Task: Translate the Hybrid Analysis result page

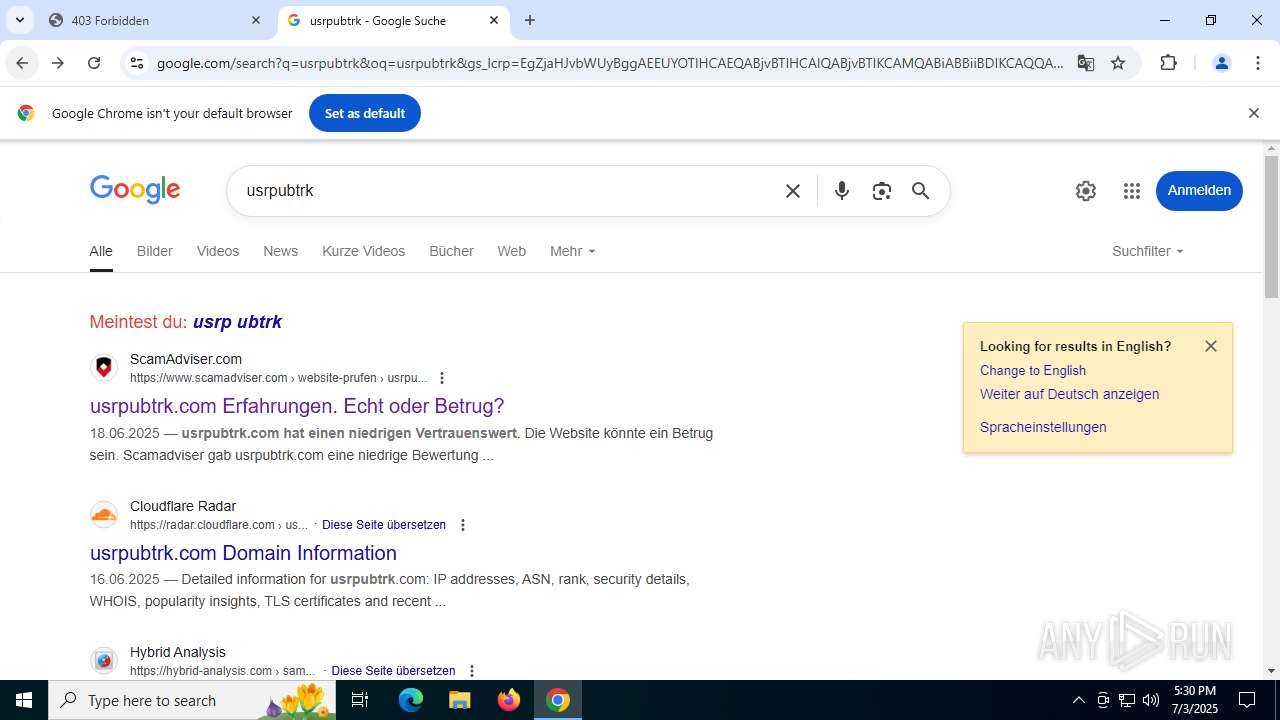Action: pos(393,671)
